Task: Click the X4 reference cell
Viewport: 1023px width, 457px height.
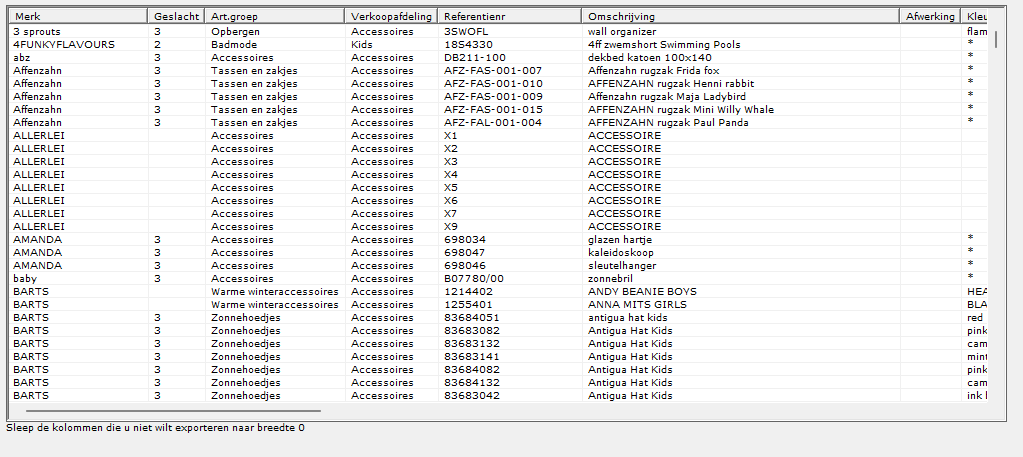Action: pos(451,175)
